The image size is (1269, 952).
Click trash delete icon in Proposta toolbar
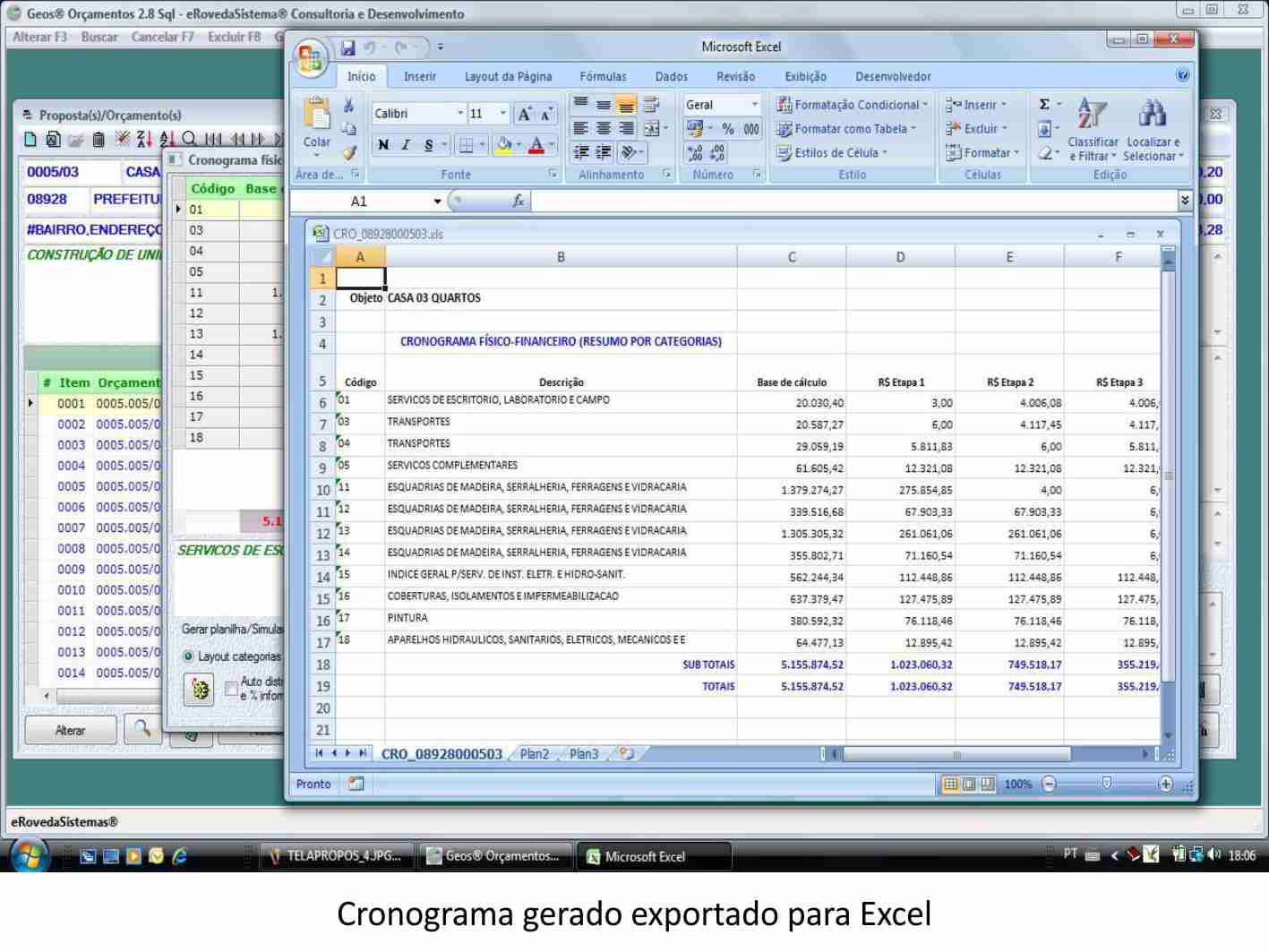[x=99, y=140]
